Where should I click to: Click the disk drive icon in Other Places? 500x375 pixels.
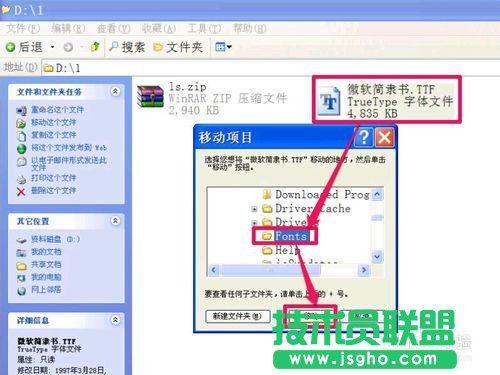pyautogui.click(x=22, y=240)
